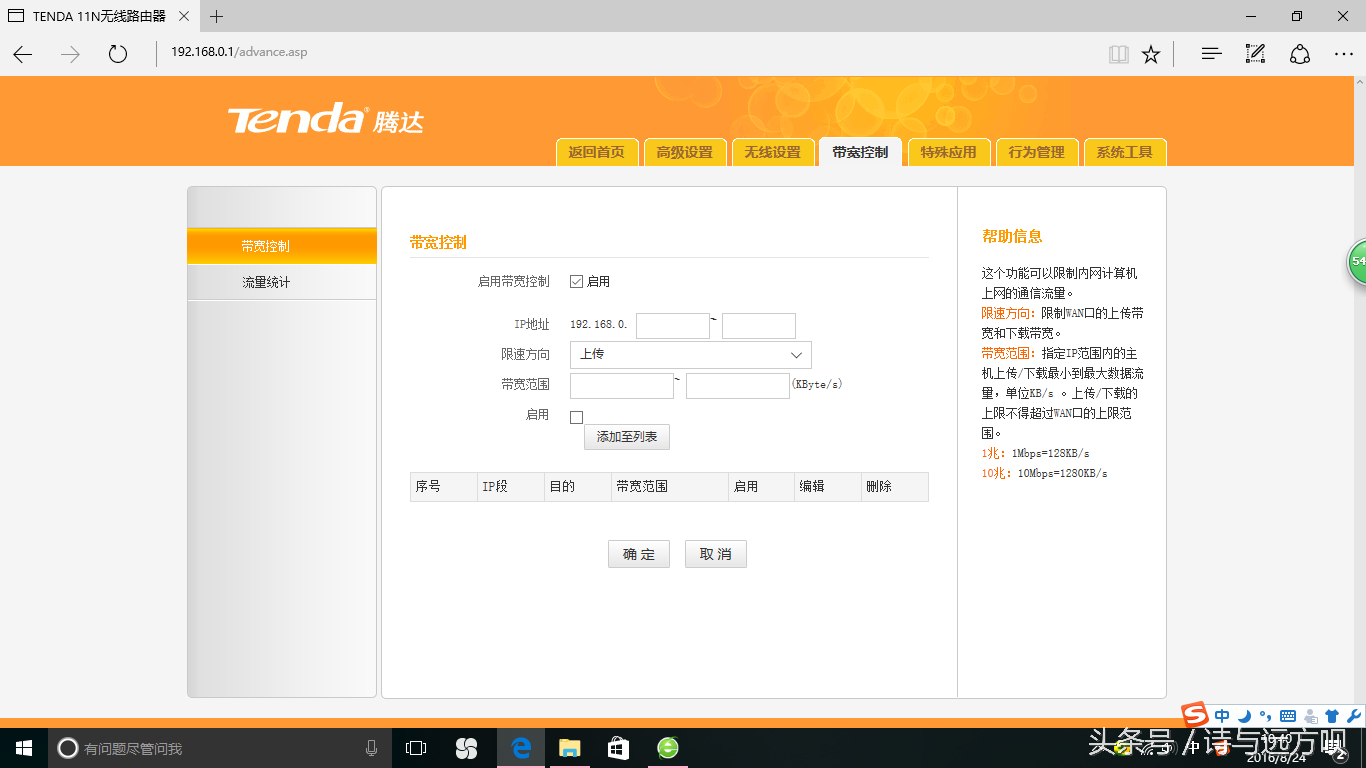
Task: Open the green 360 browser taskbar icon
Action: pos(668,748)
